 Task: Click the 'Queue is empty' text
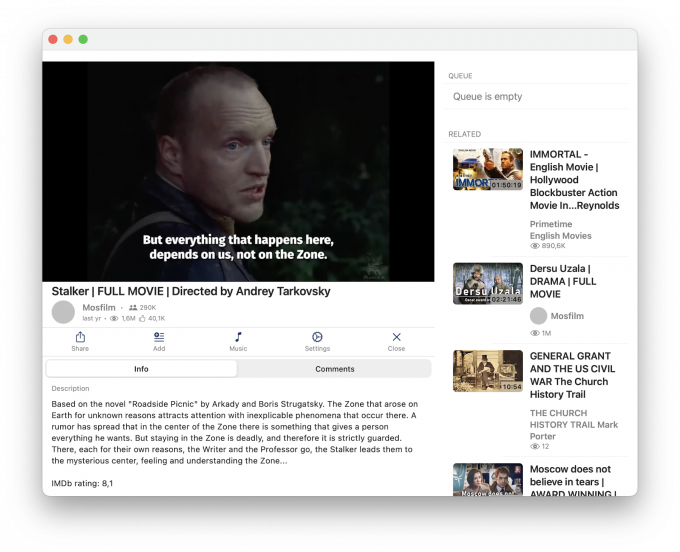487,96
